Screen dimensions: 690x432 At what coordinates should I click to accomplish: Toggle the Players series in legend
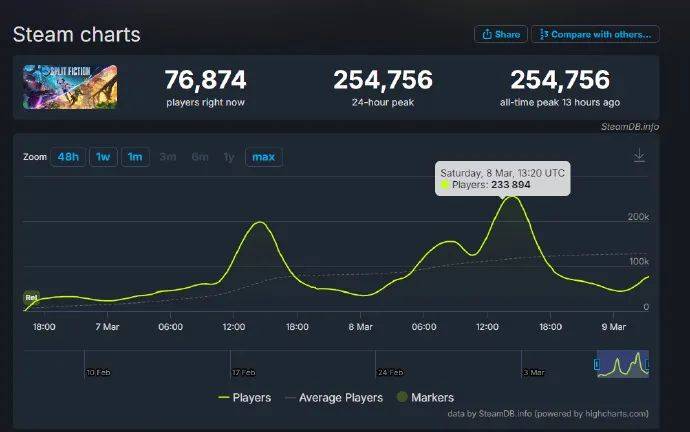point(245,398)
